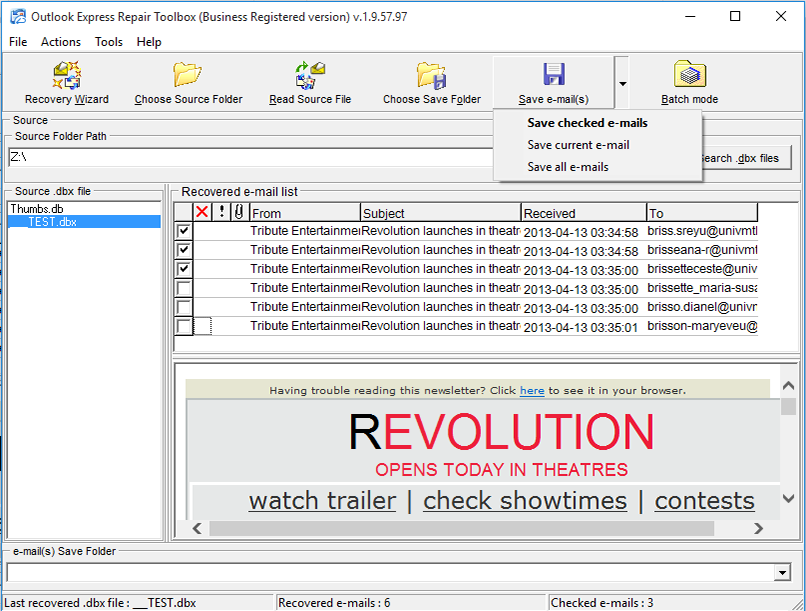
Task: Click preview scroll up arrow
Action: pyautogui.click(x=788, y=385)
